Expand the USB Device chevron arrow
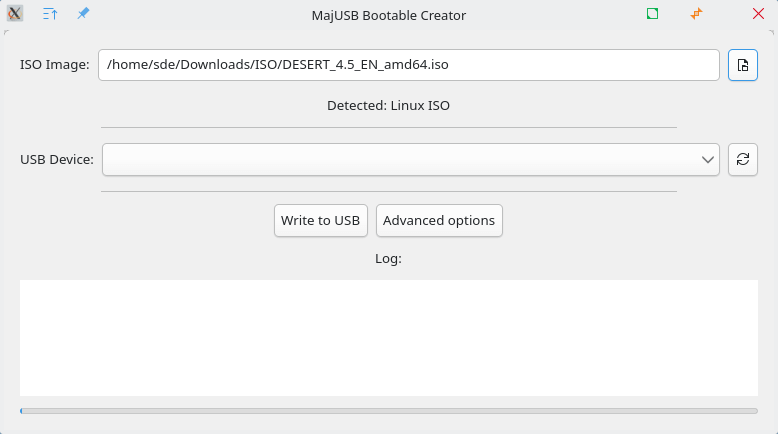This screenshot has width=778, height=434. (708, 159)
